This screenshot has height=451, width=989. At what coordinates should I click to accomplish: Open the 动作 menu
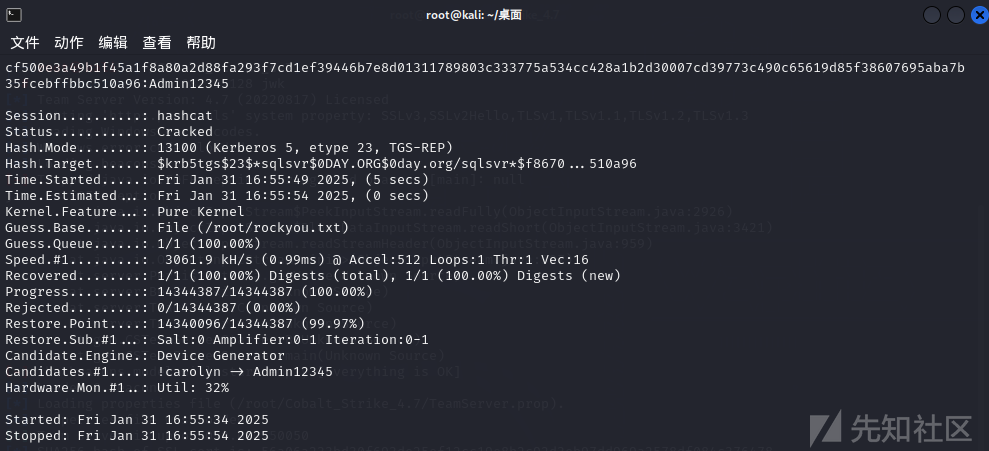click(69, 42)
